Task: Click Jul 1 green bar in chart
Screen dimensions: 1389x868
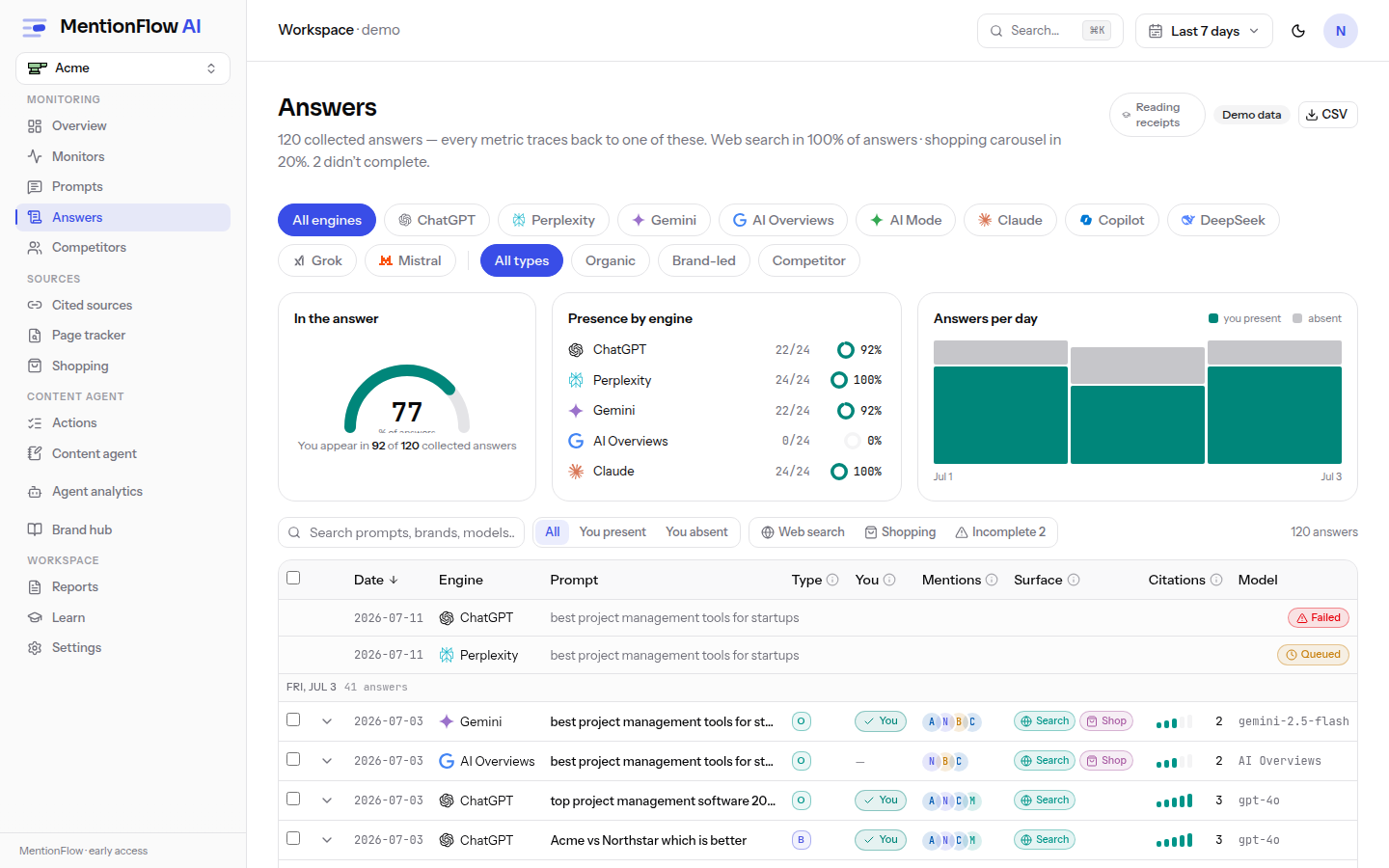Action: point(1000,415)
